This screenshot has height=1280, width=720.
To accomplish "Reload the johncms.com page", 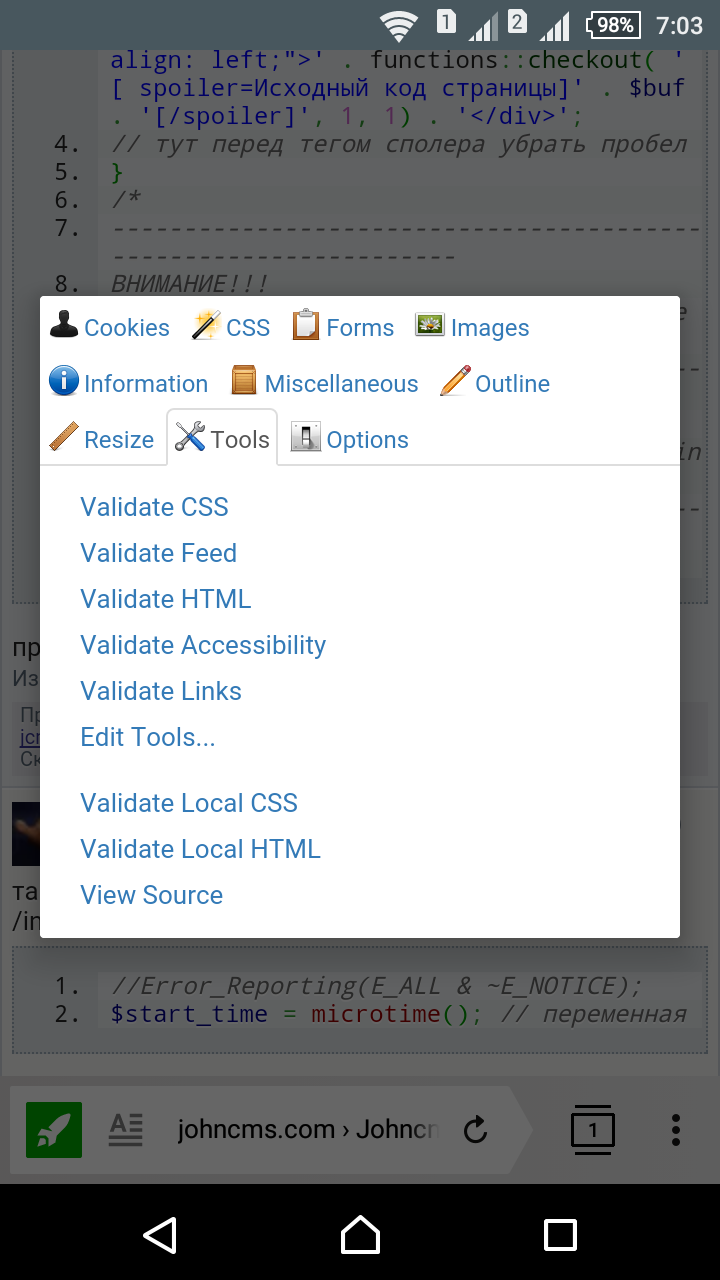I will 476,1130.
